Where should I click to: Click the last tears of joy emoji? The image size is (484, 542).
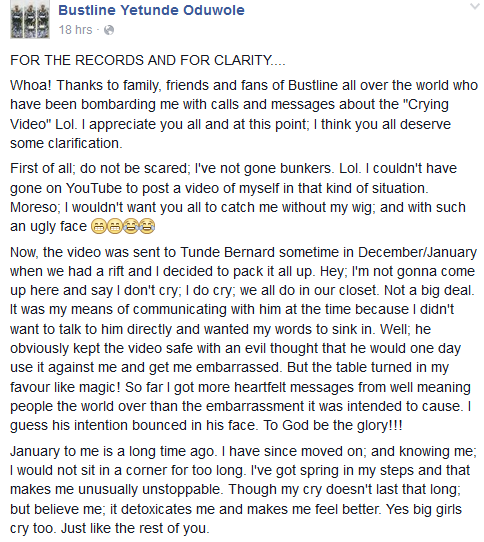147,226
